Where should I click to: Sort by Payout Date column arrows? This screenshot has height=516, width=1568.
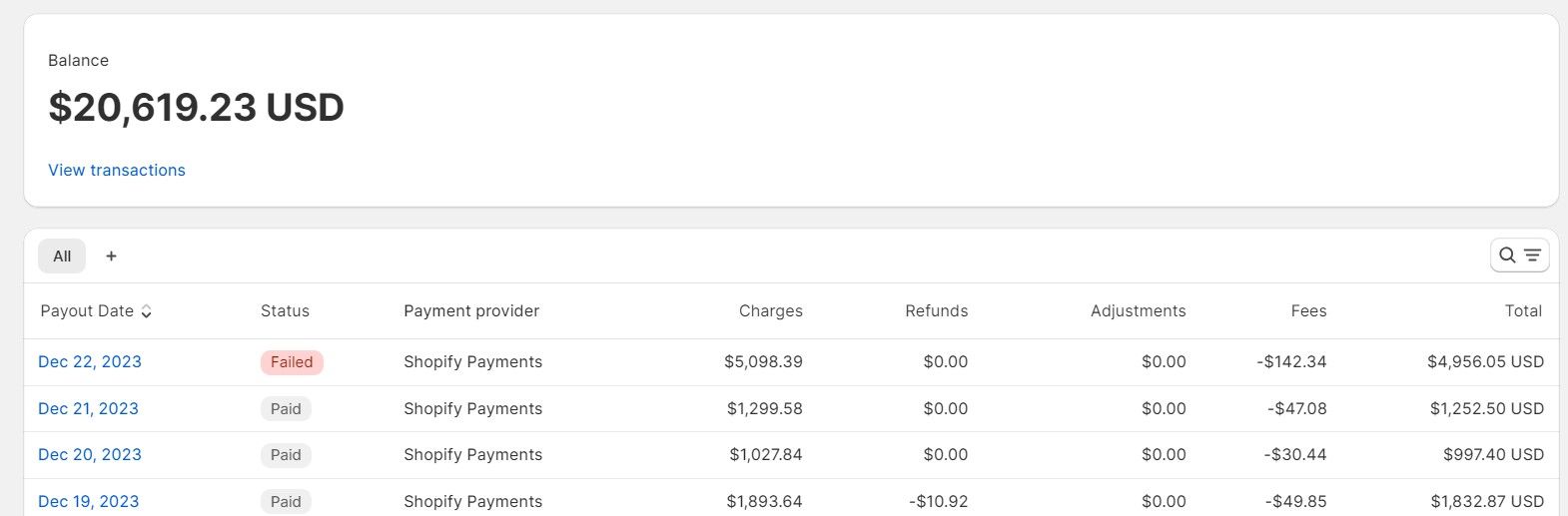(147, 311)
